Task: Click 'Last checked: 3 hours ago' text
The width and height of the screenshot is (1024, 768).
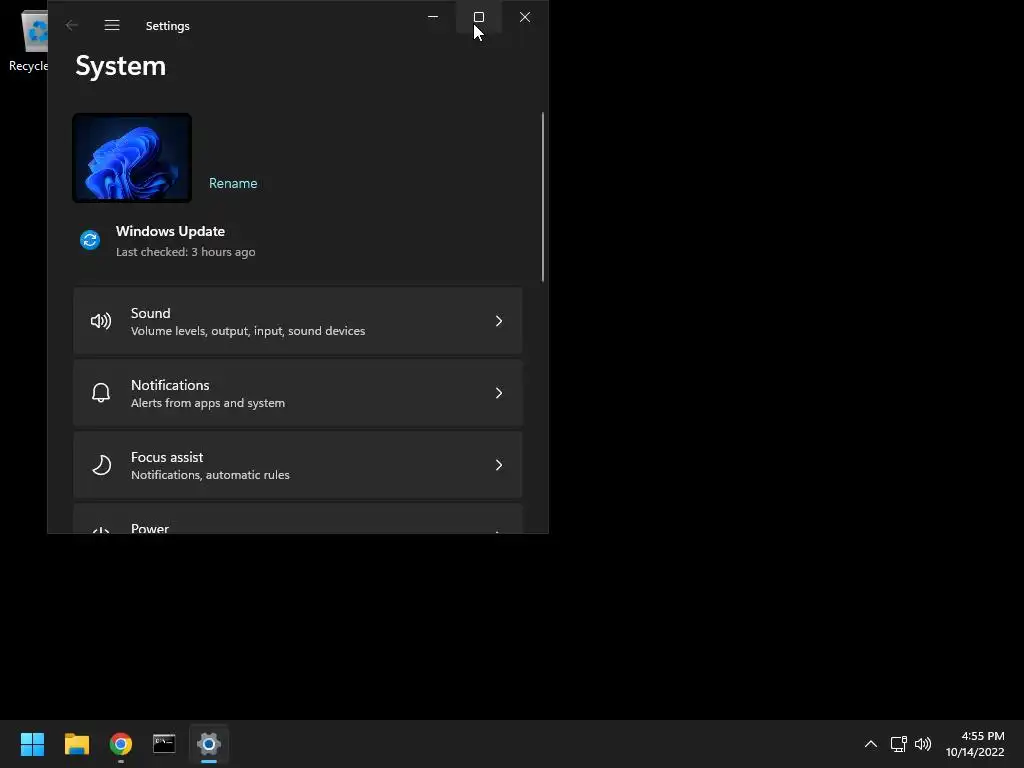Action: [185, 252]
